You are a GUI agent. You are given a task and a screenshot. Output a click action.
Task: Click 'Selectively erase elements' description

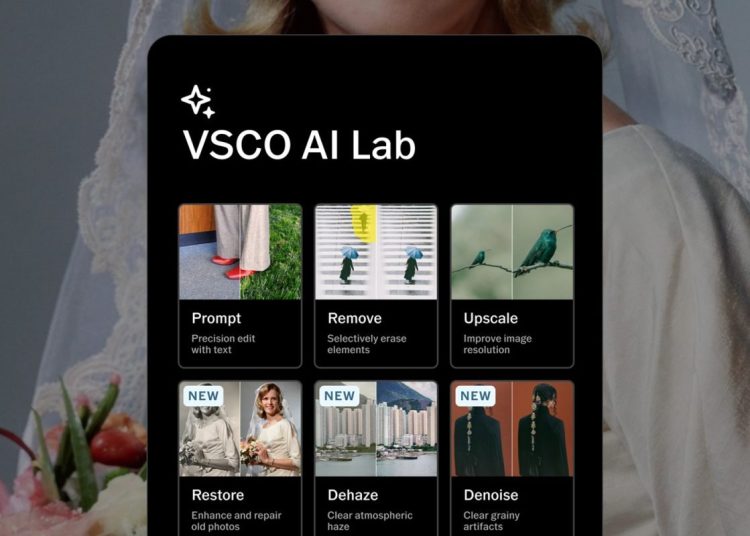(367, 344)
